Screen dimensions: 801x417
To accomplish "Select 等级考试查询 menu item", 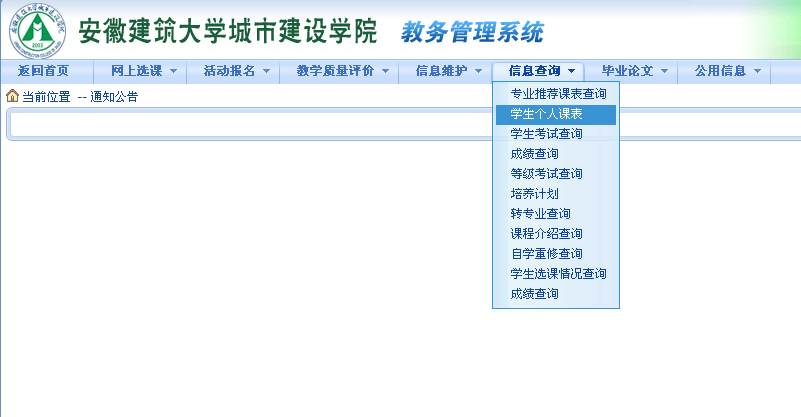I will pyautogui.click(x=546, y=174).
